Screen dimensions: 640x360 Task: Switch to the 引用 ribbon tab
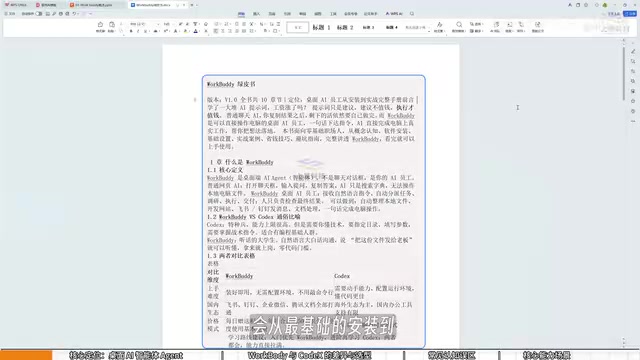point(287,14)
